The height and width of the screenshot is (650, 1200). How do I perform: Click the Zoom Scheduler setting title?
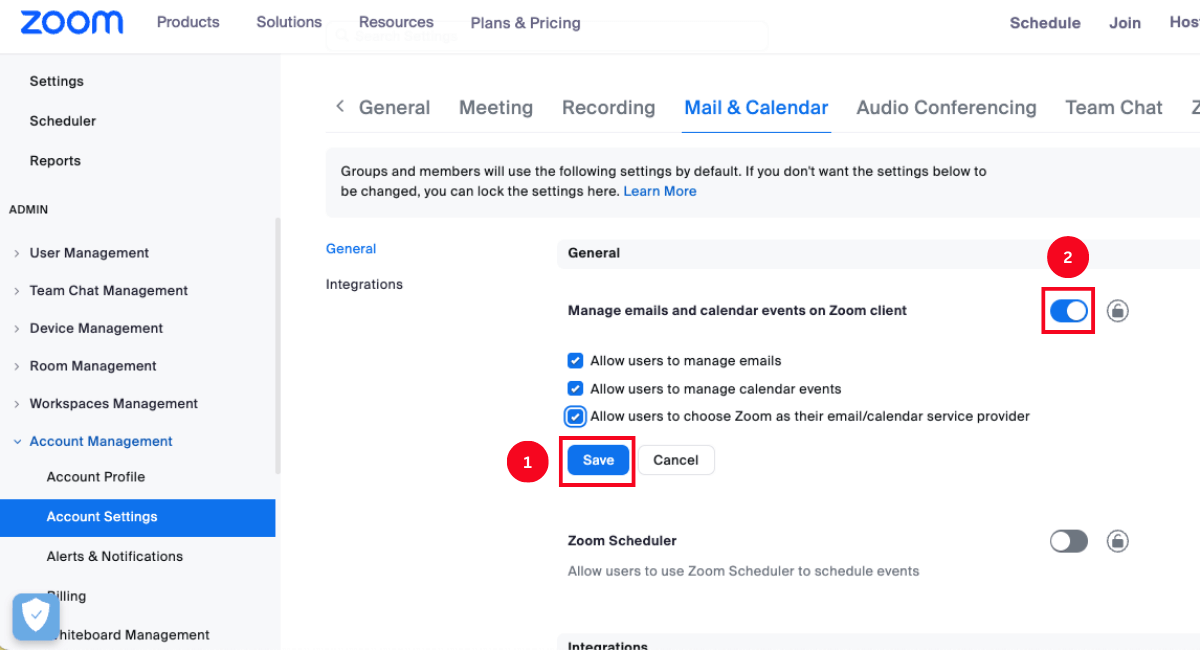tap(622, 541)
